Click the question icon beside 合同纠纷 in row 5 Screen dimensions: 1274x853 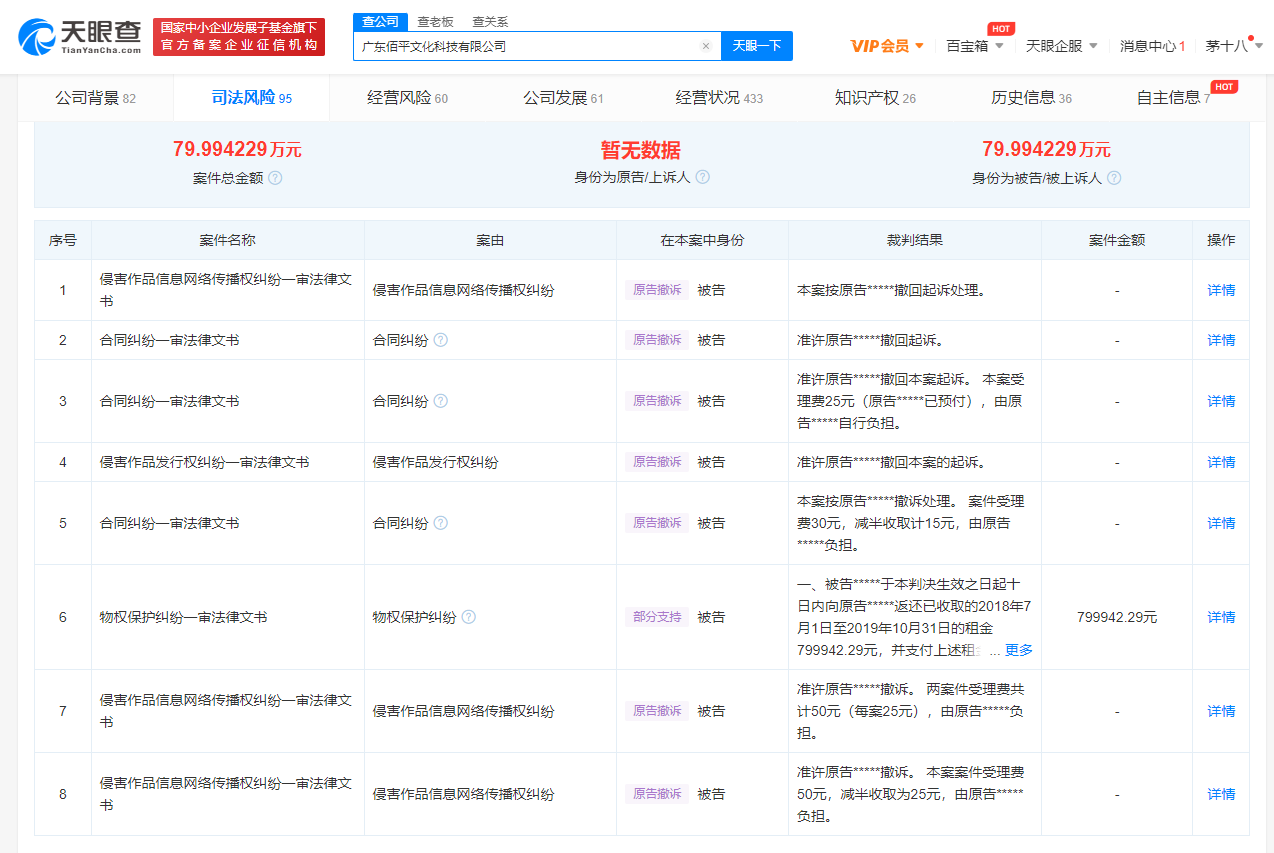tap(441, 523)
